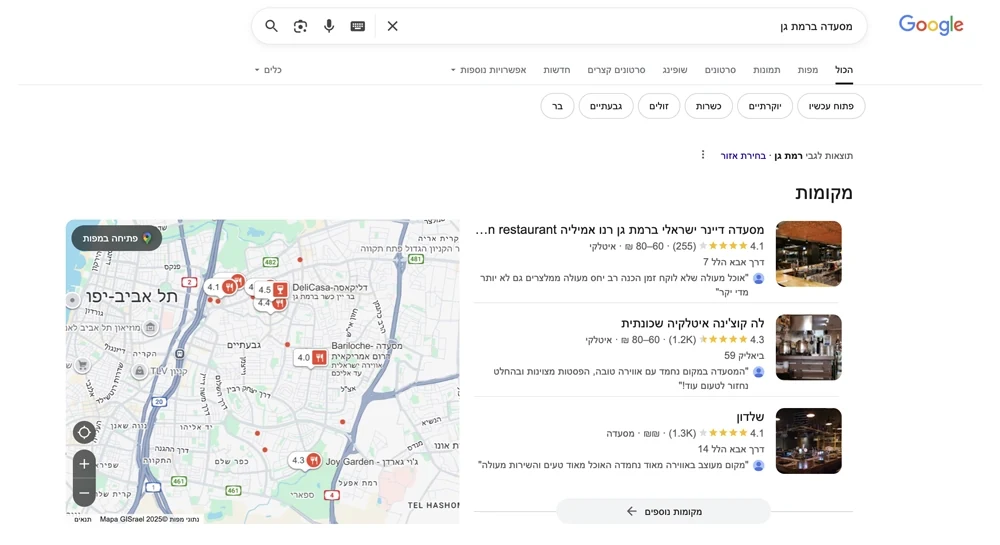Switch to the שופינג tab
Image resolution: width=1000 pixels, height=545 pixels.
(675, 69)
